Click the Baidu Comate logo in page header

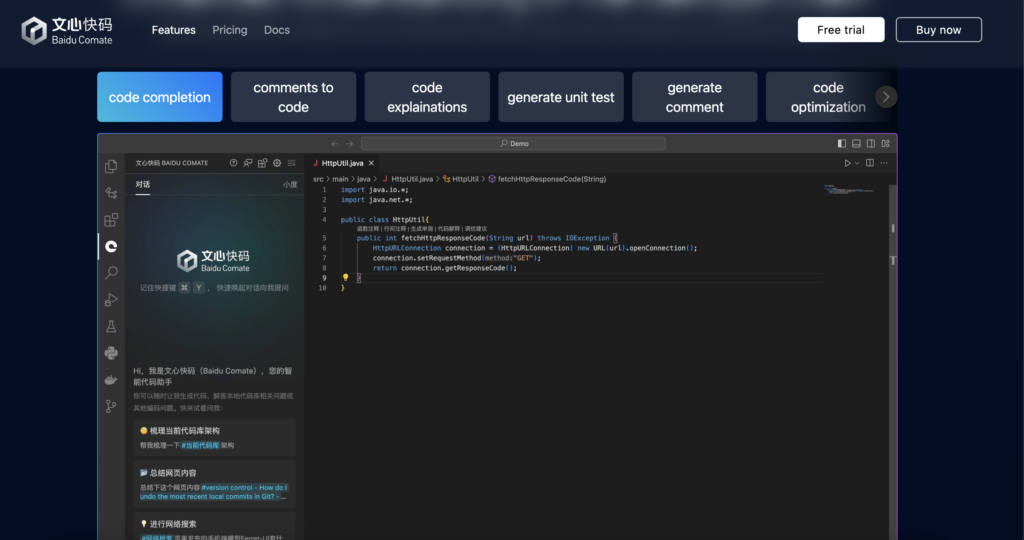coord(67,30)
